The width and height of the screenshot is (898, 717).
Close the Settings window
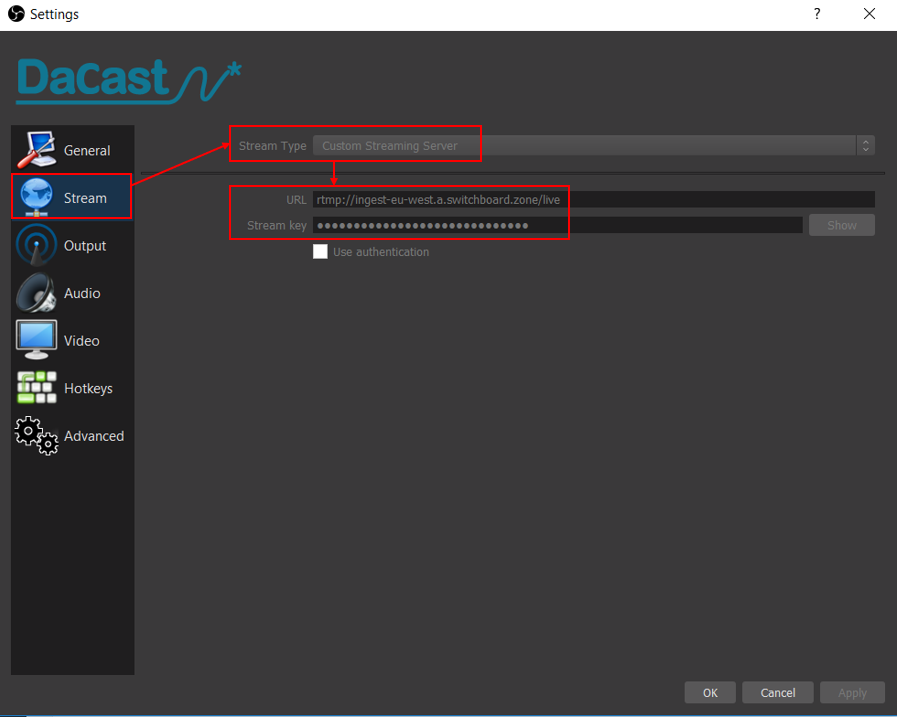[x=869, y=14]
